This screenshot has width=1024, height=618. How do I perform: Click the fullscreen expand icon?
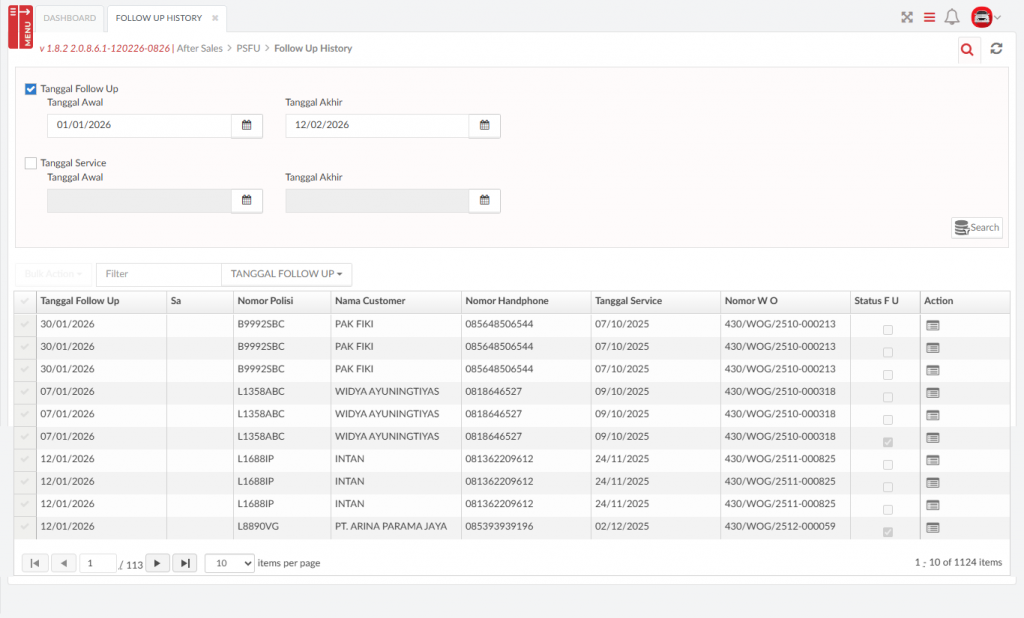pyautogui.click(x=907, y=17)
